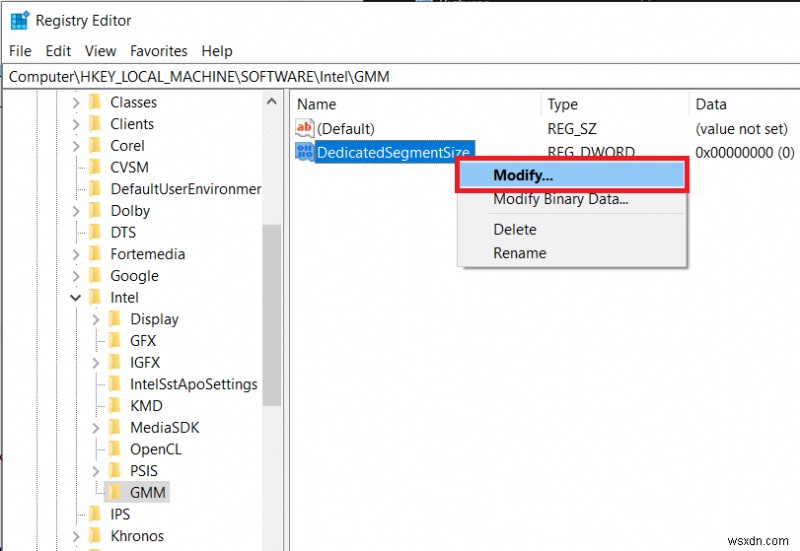Screen dimensions: 800x551
Task: Click the KMD folder icon
Action: [115, 406]
